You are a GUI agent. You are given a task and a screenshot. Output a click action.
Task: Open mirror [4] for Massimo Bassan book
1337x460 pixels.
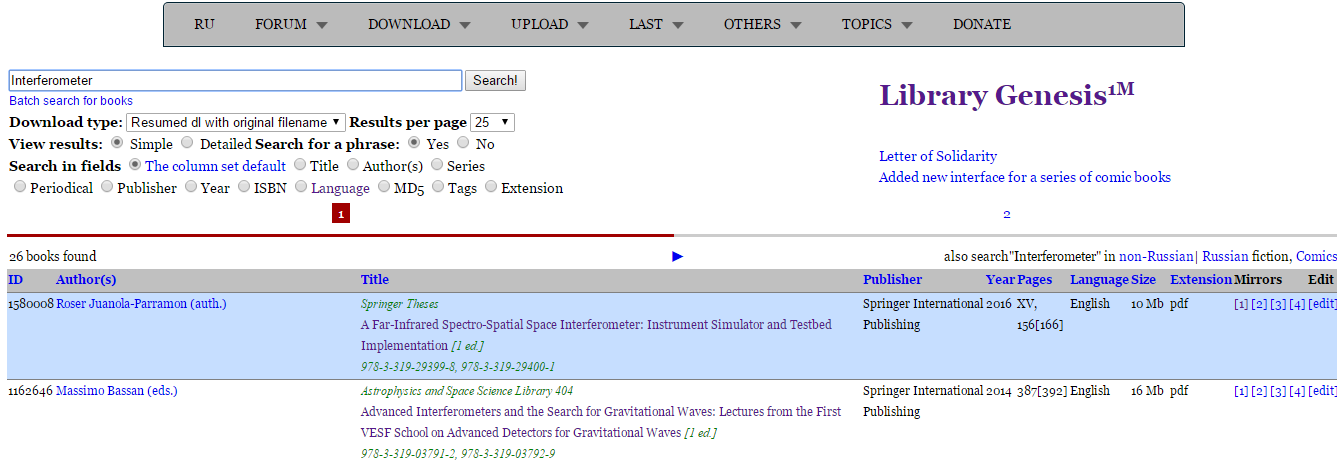(x=1297, y=391)
